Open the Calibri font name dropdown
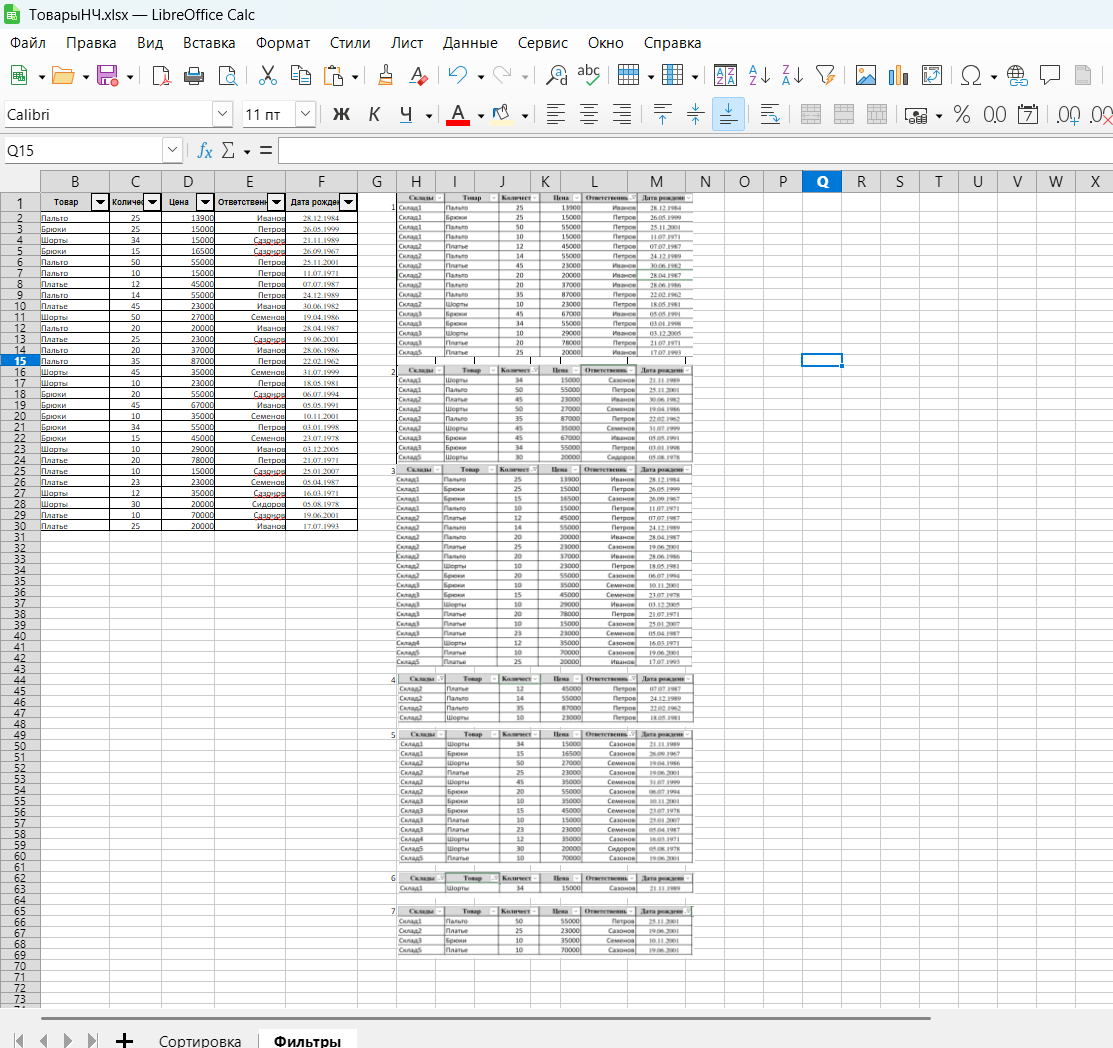This screenshot has height=1048, width=1113. coord(223,114)
